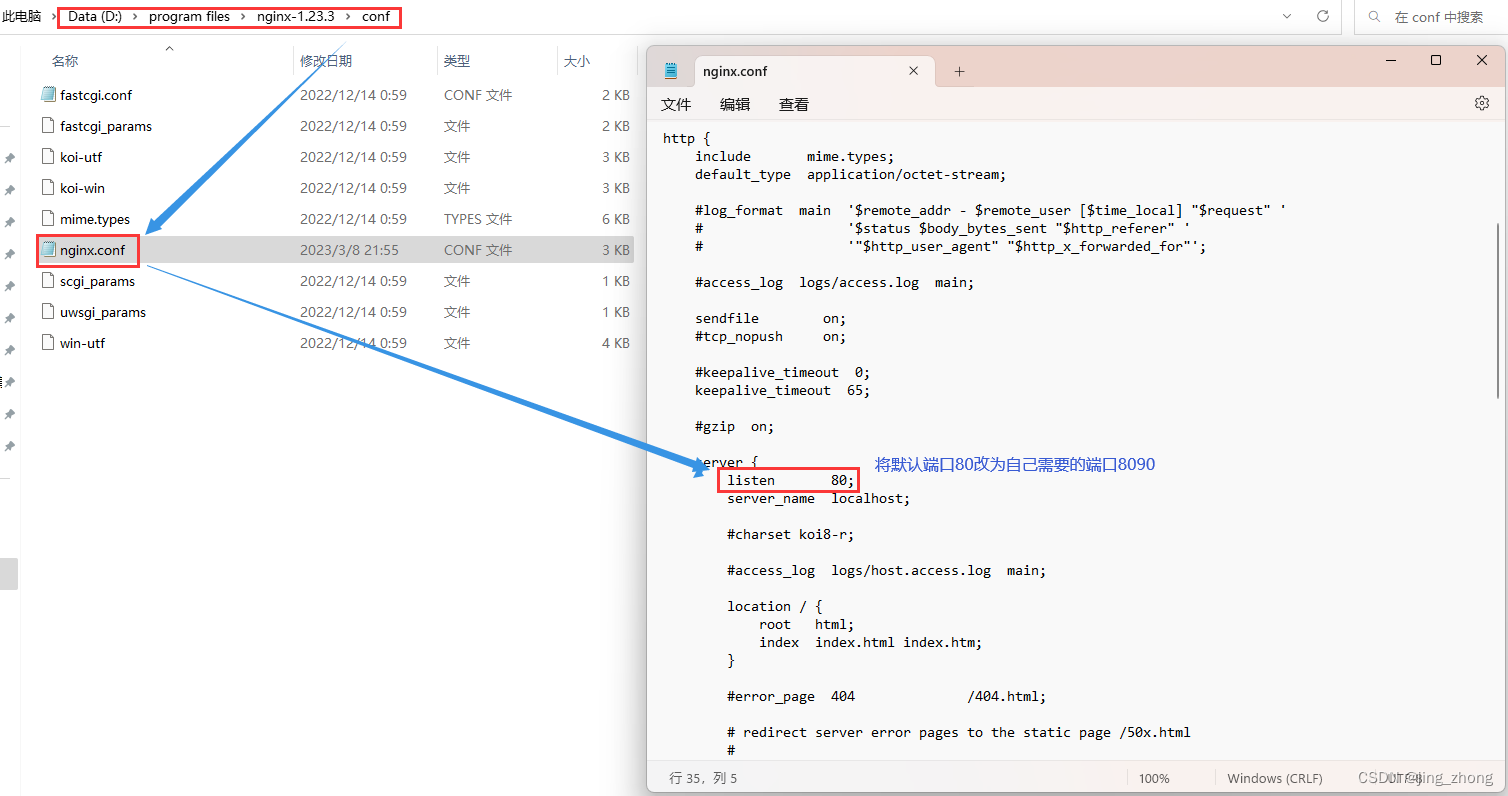Screen dimensions: 1508x796
Task: Click "include mime.types;" line
Action: coord(795,156)
